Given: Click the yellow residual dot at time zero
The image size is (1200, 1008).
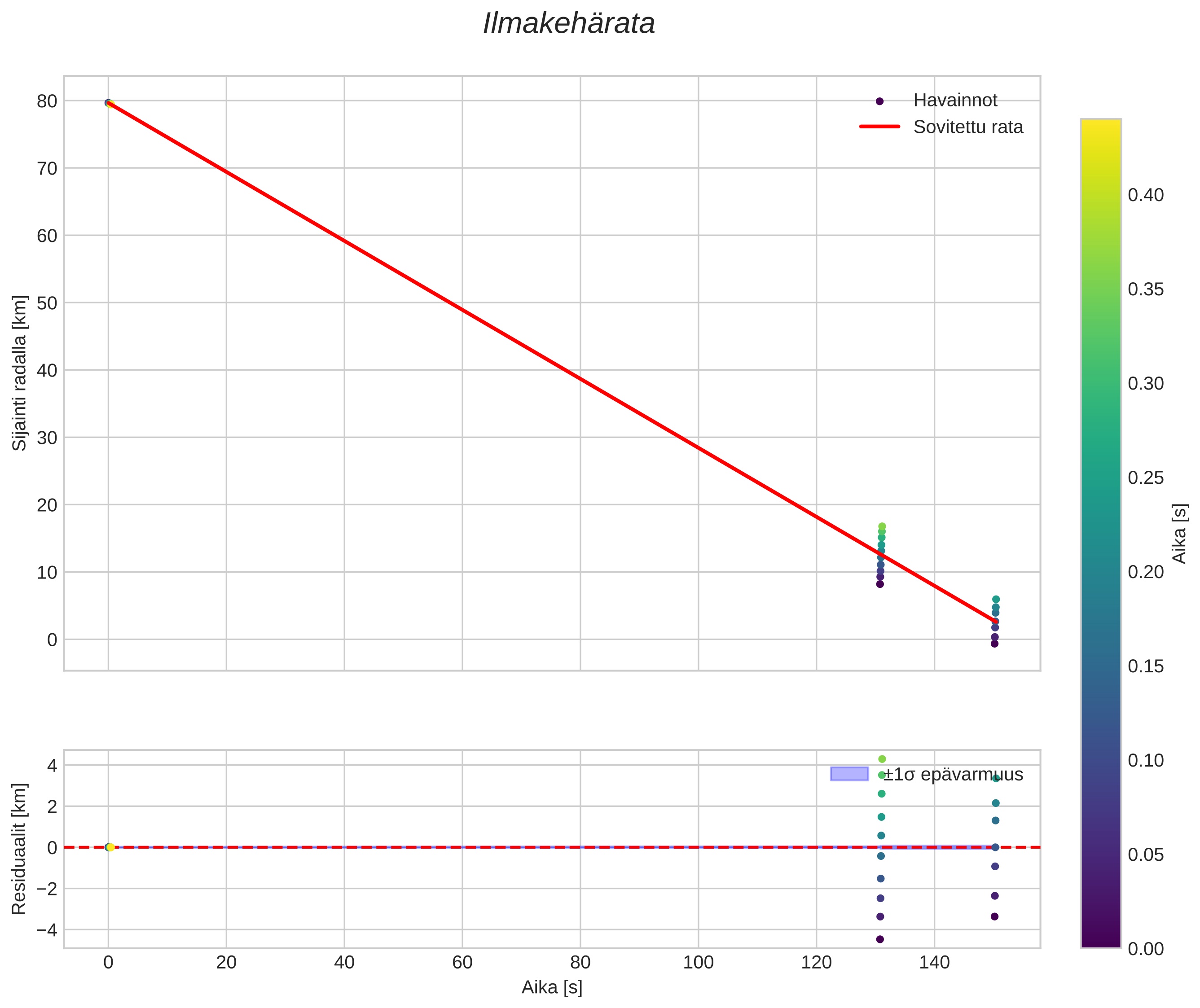Looking at the screenshot, I should [x=110, y=847].
